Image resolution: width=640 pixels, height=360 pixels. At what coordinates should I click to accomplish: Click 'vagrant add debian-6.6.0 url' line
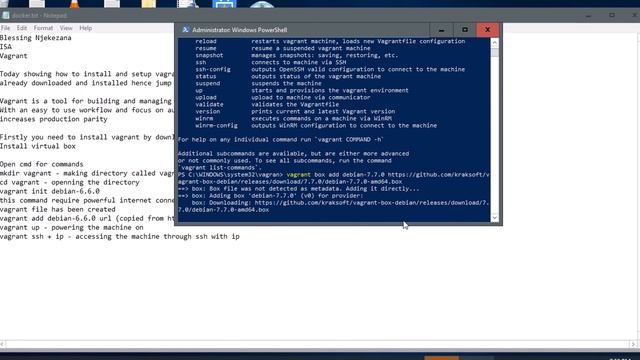pyautogui.click(x=87, y=218)
